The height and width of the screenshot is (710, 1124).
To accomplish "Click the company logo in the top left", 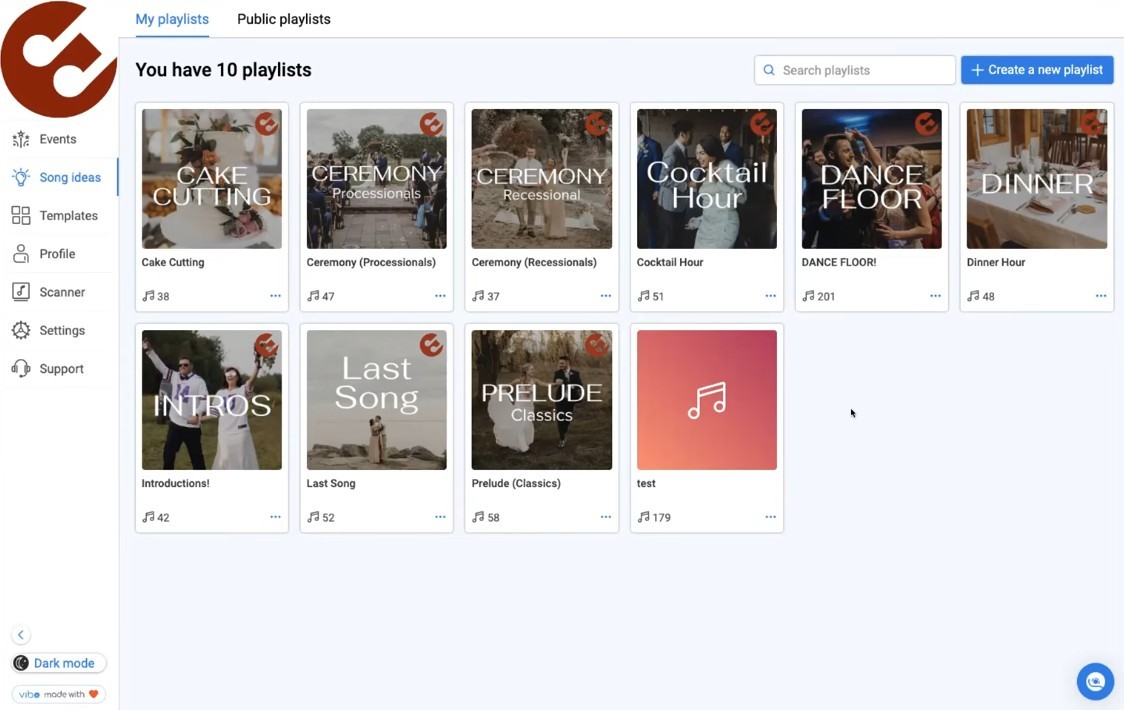I will (59, 59).
